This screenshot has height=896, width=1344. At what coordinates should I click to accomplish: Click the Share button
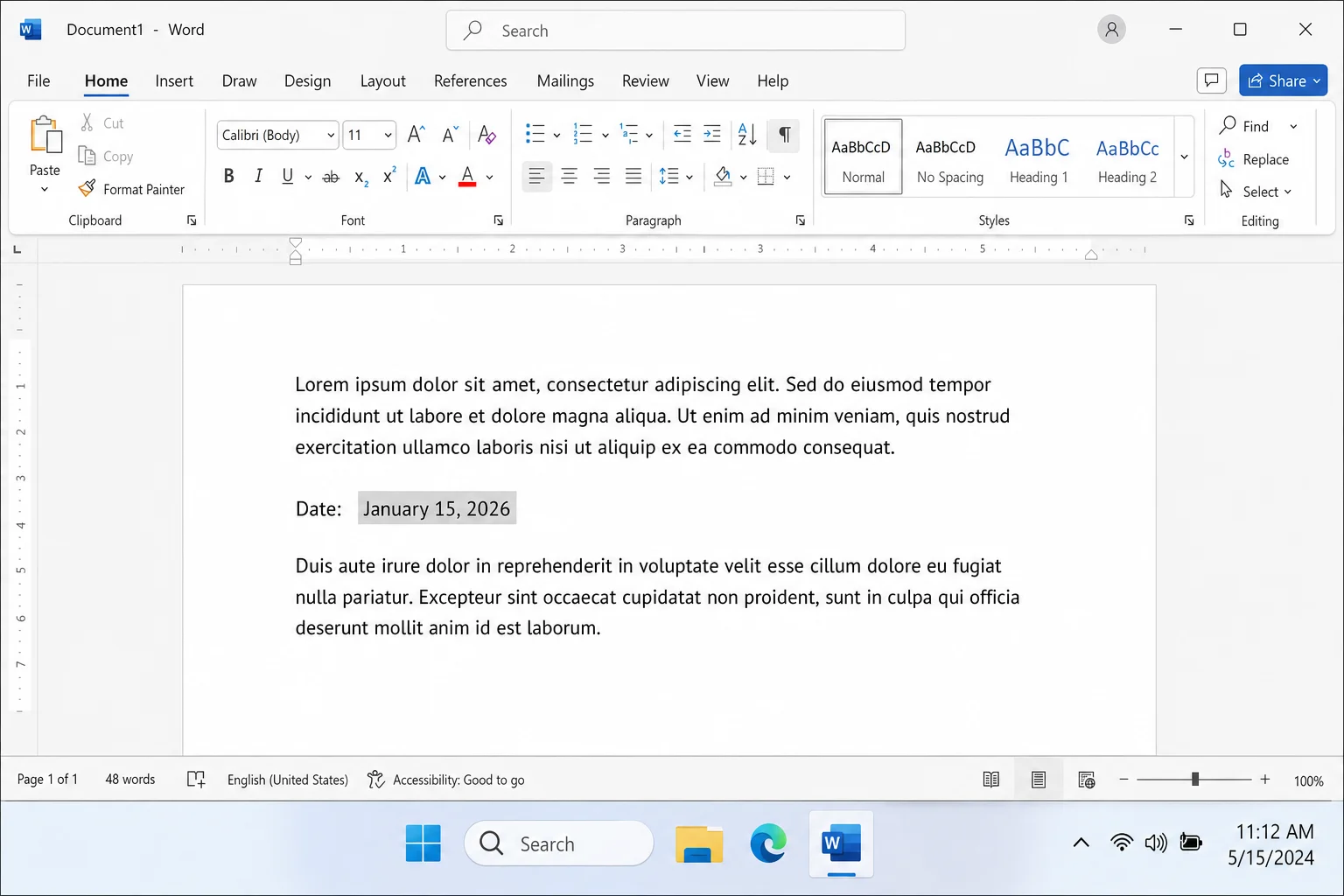[1283, 80]
